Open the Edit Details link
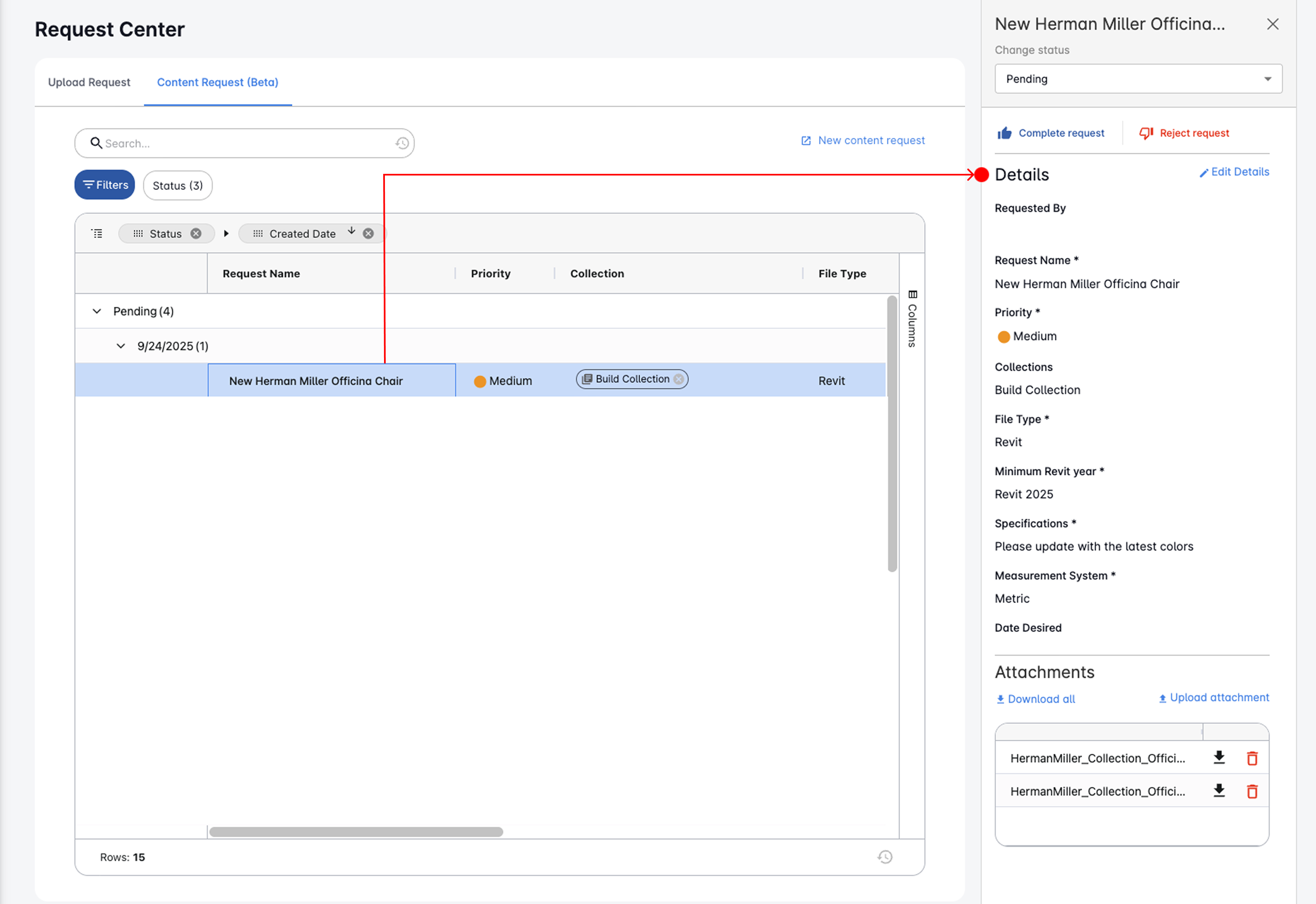The image size is (1316, 904). [1234, 172]
